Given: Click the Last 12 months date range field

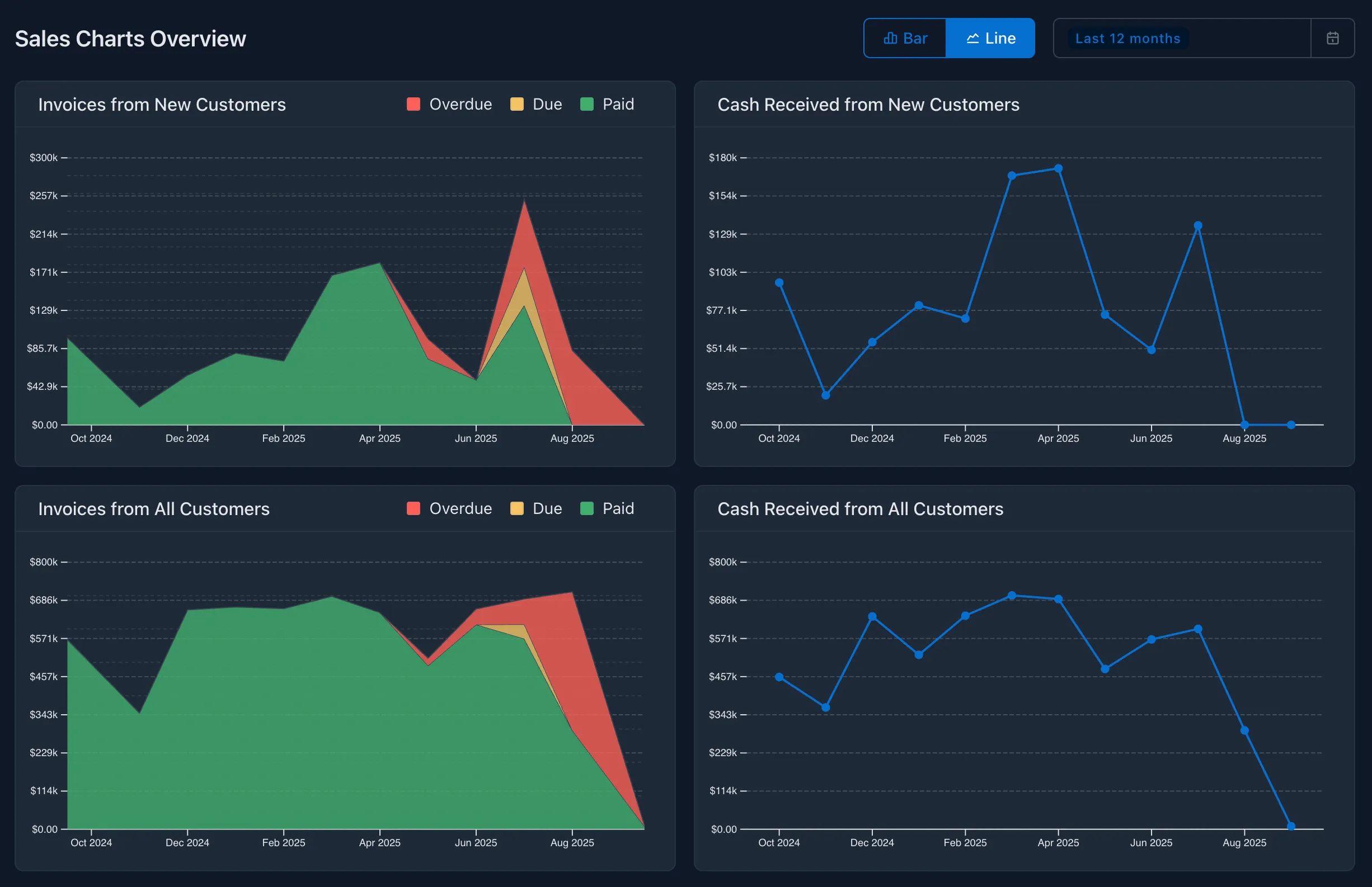Looking at the screenshot, I should coord(1182,38).
